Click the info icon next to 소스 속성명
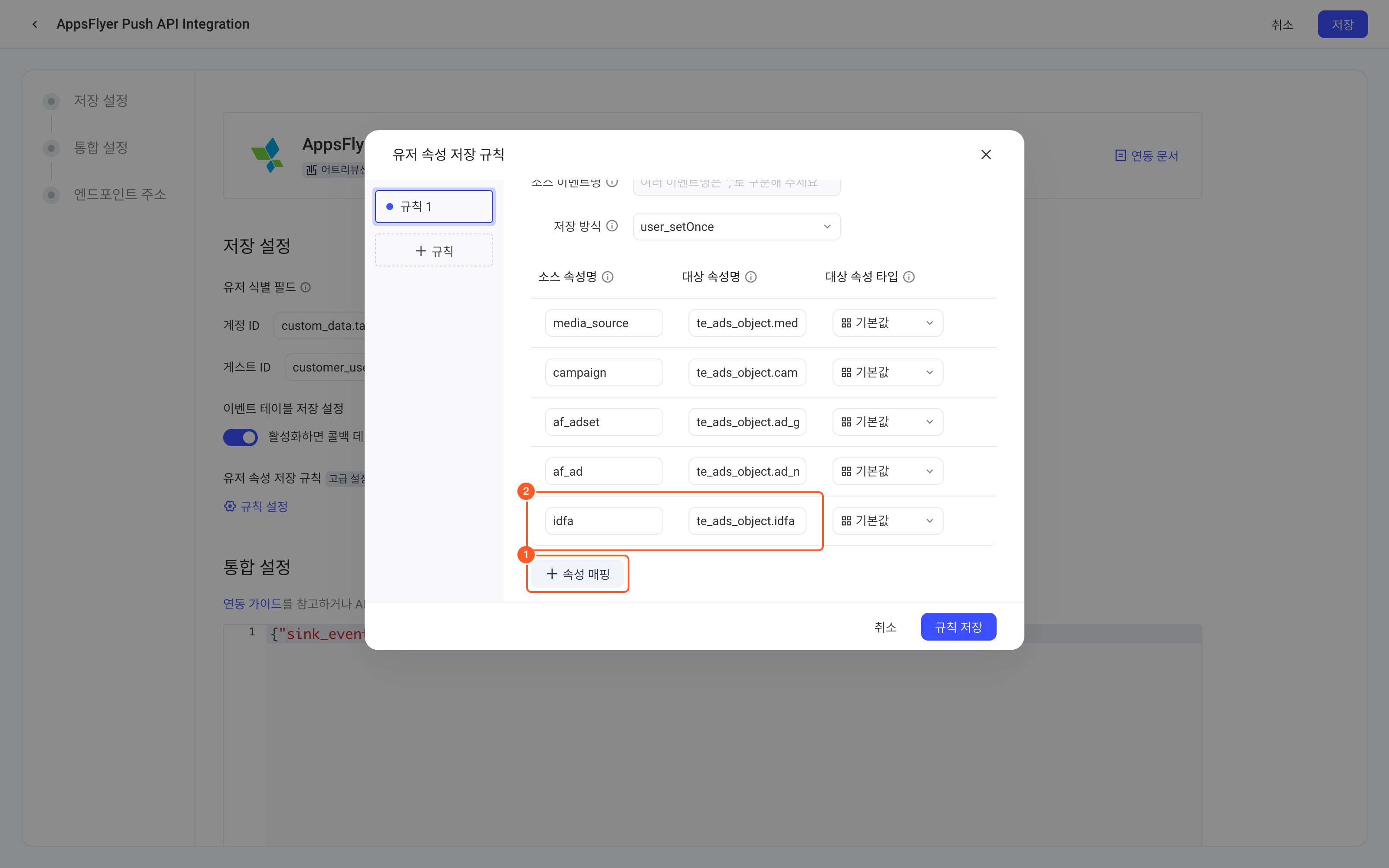Image resolution: width=1389 pixels, height=868 pixels. tap(608, 277)
